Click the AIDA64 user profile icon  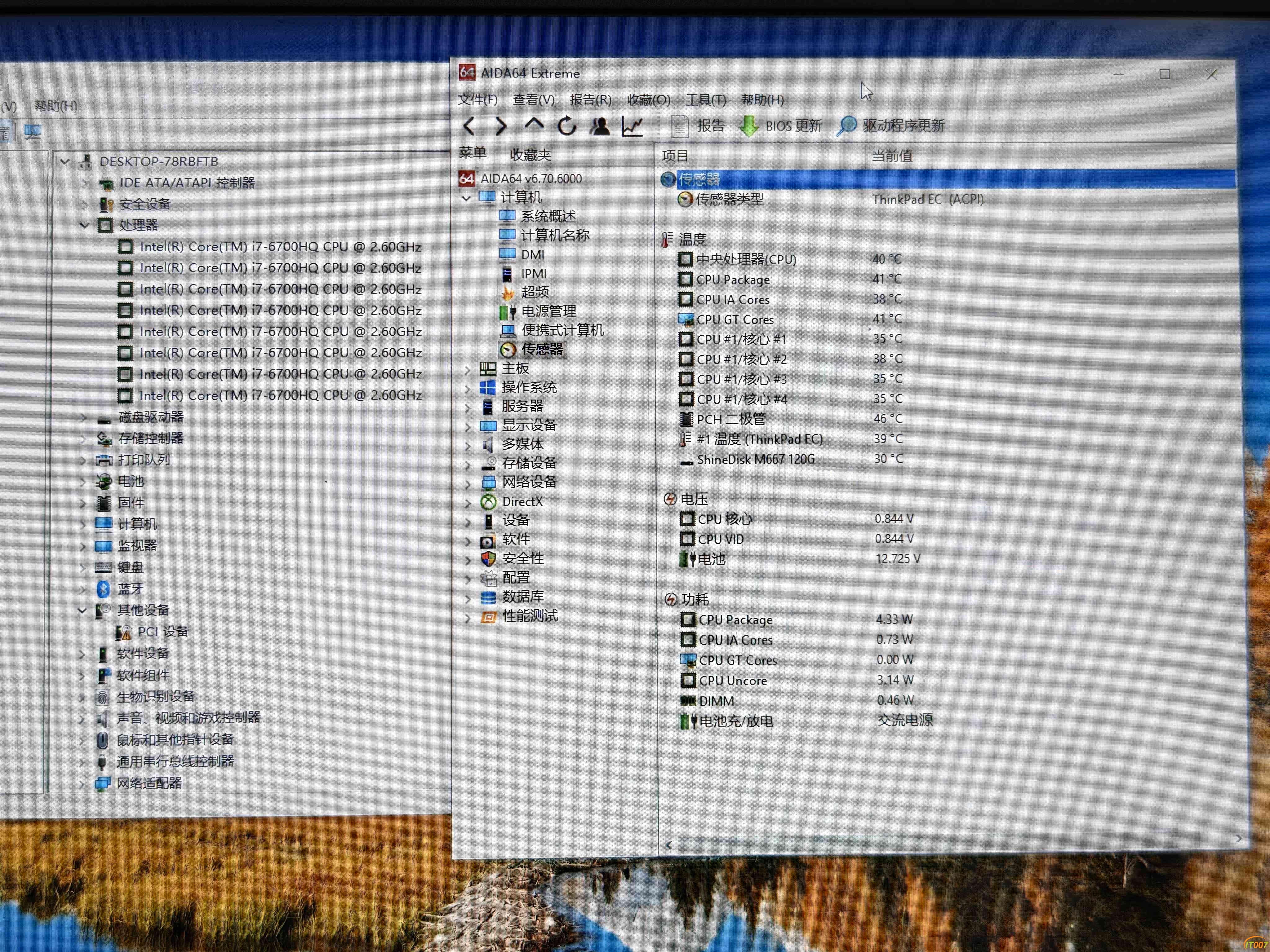[600, 126]
